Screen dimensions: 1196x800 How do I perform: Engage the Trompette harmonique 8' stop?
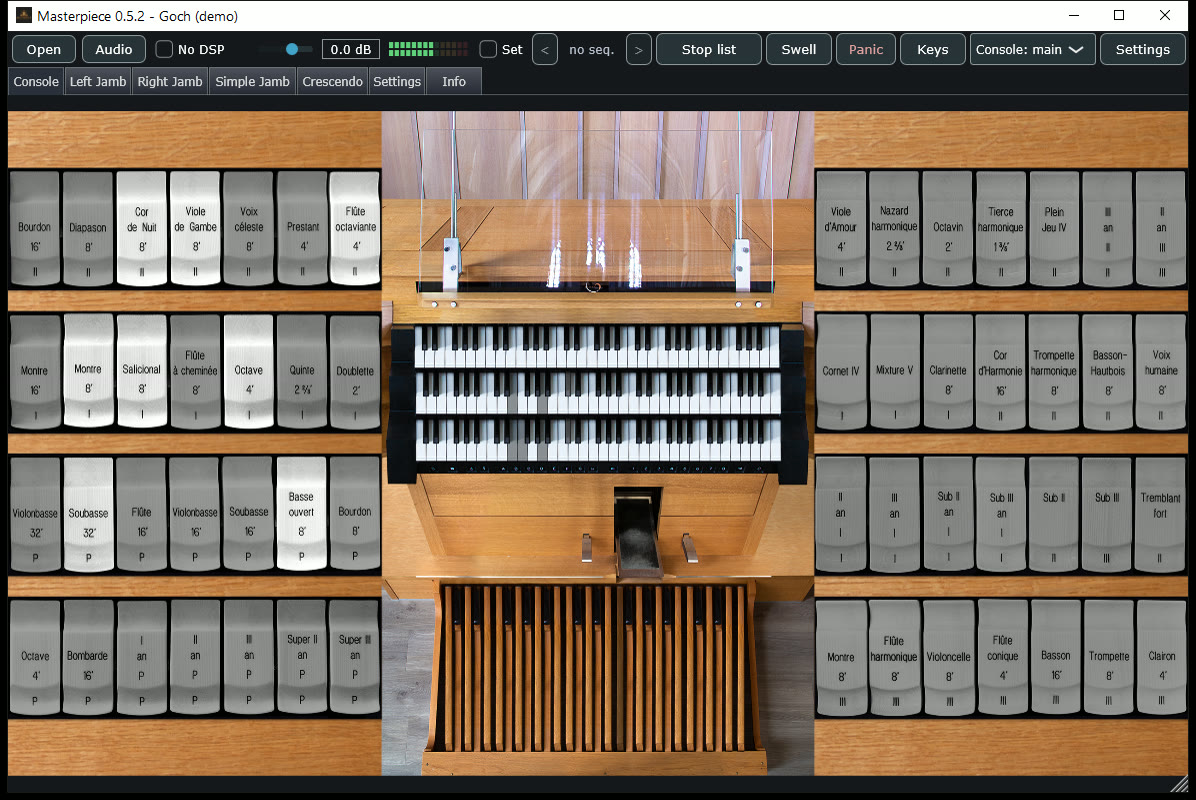pos(1054,372)
